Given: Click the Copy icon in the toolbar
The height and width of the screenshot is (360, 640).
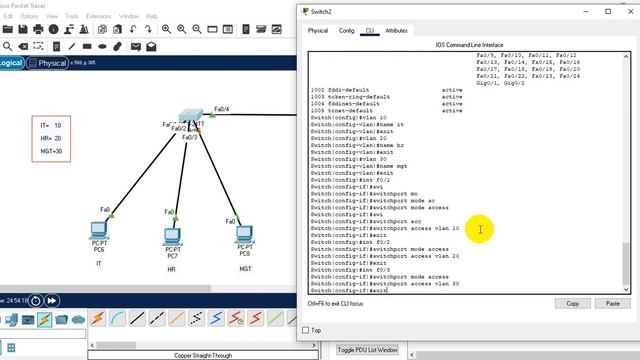Looking at the screenshot, I should tap(102, 29).
